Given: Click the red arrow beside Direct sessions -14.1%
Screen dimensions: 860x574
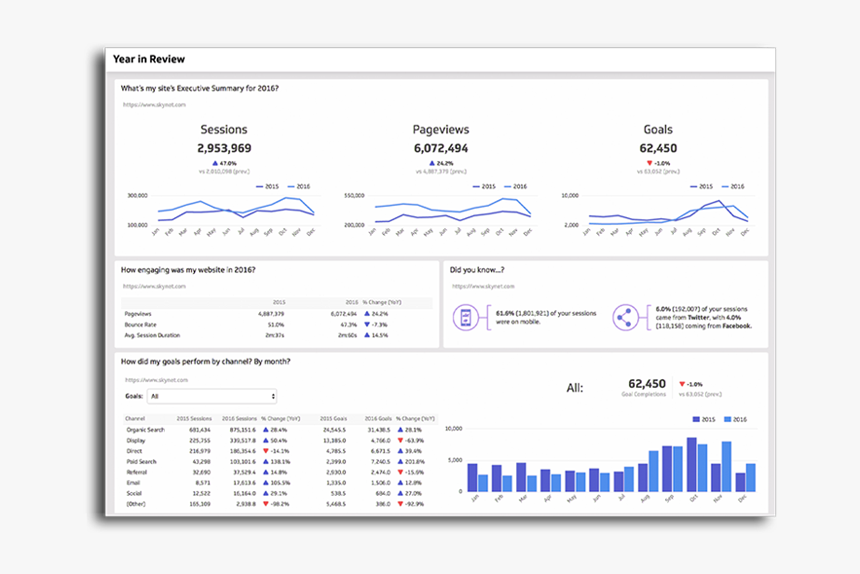Looking at the screenshot, I should pyautogui.click(x=265, y=451).
